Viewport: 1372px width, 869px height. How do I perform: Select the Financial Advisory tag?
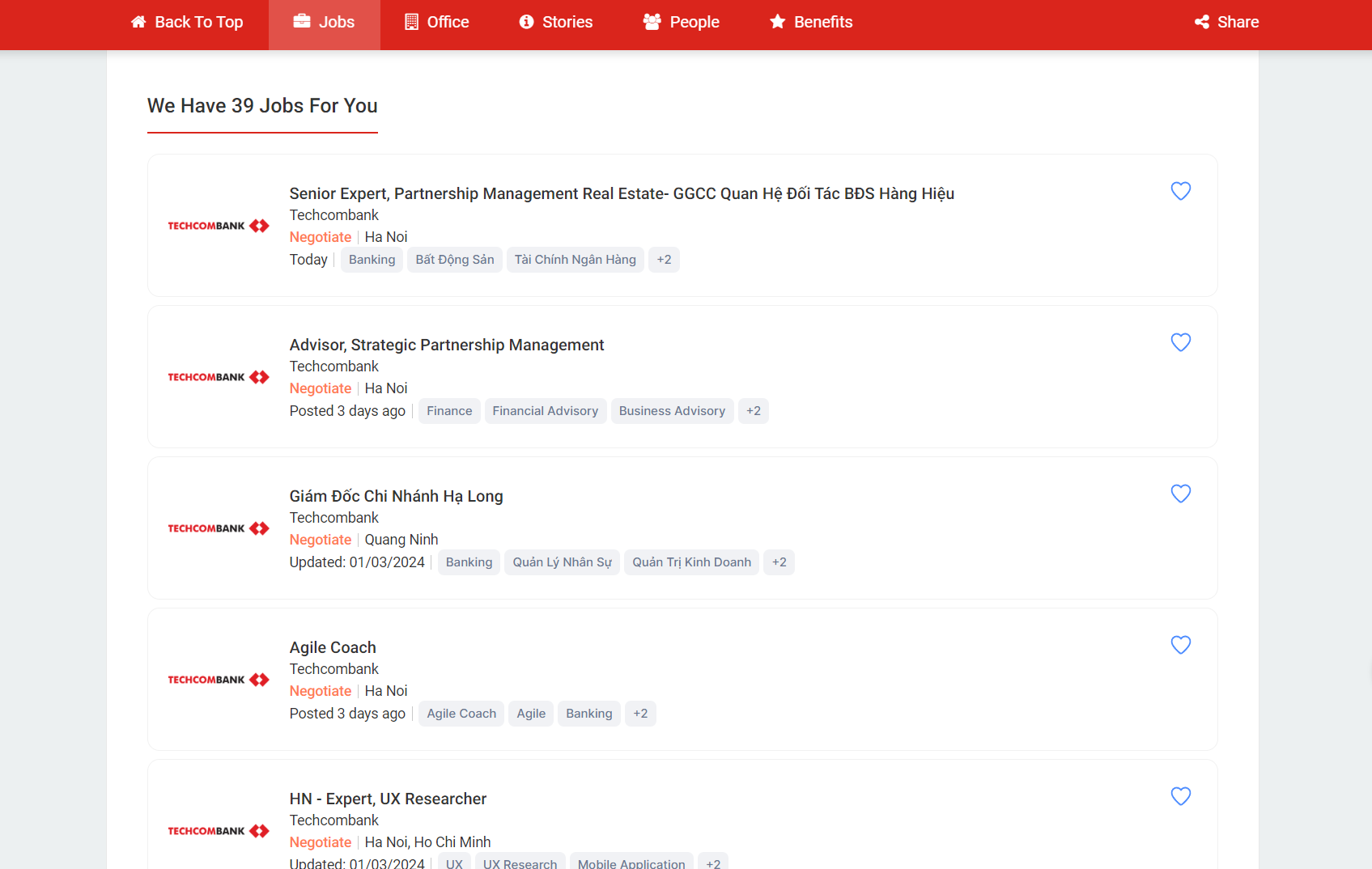(546, 411)
